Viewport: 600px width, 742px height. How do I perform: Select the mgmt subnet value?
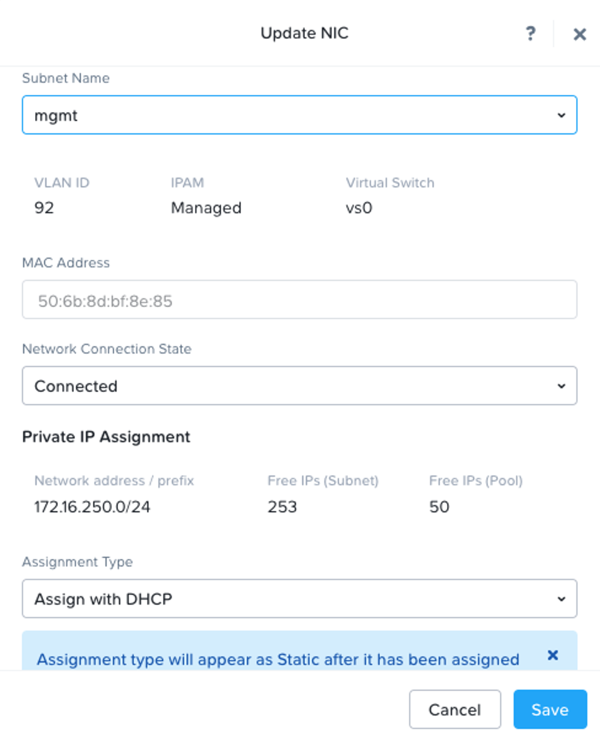pyautogui.click(x=56, y=116)
